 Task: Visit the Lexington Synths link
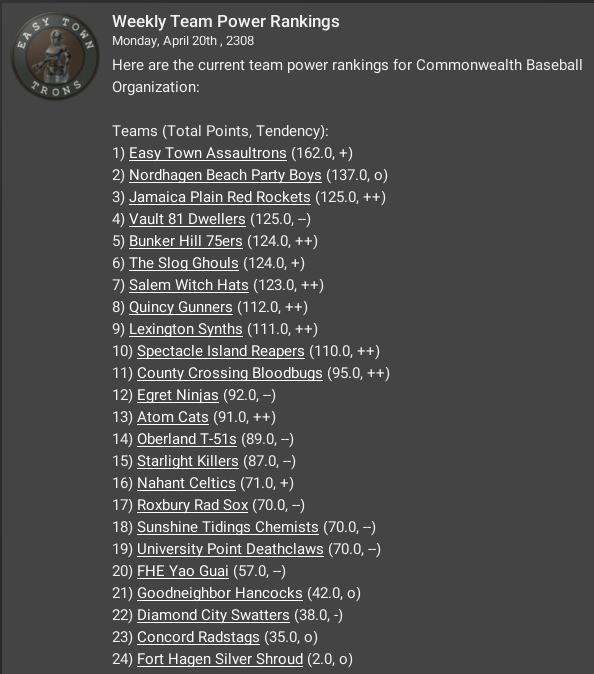coord(186,329)
